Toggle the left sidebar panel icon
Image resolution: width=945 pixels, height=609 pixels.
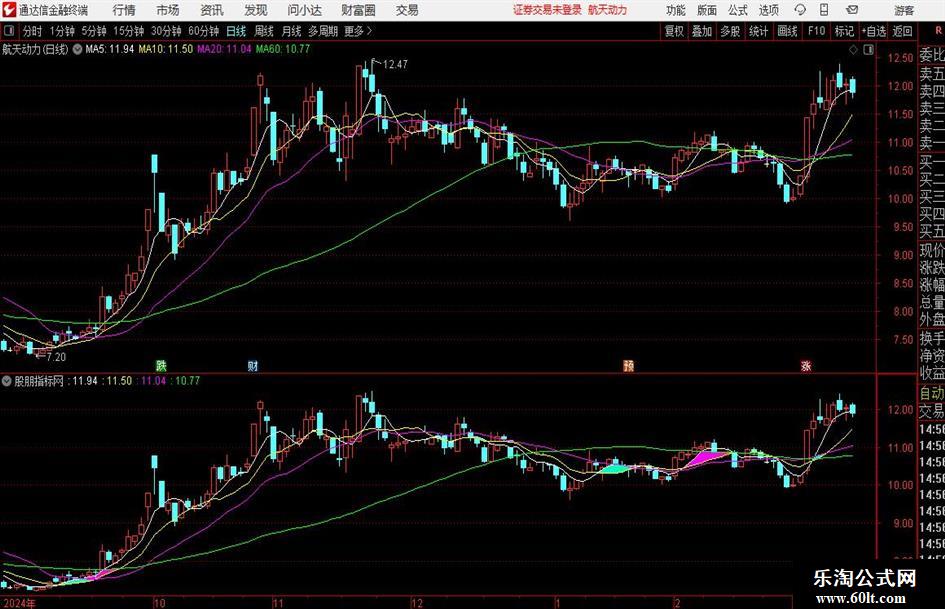[9, 31]
